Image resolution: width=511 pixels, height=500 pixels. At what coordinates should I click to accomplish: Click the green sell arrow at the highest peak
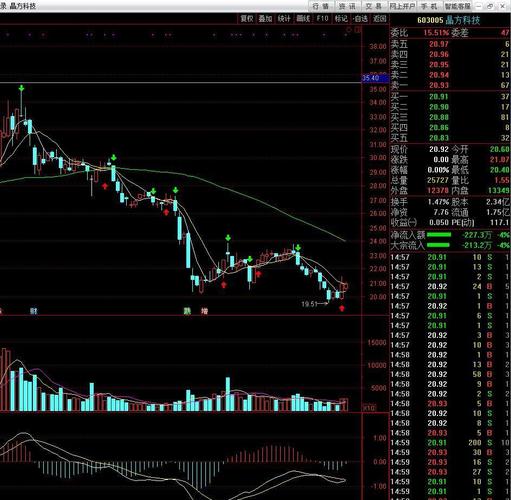tap(21, 88)
